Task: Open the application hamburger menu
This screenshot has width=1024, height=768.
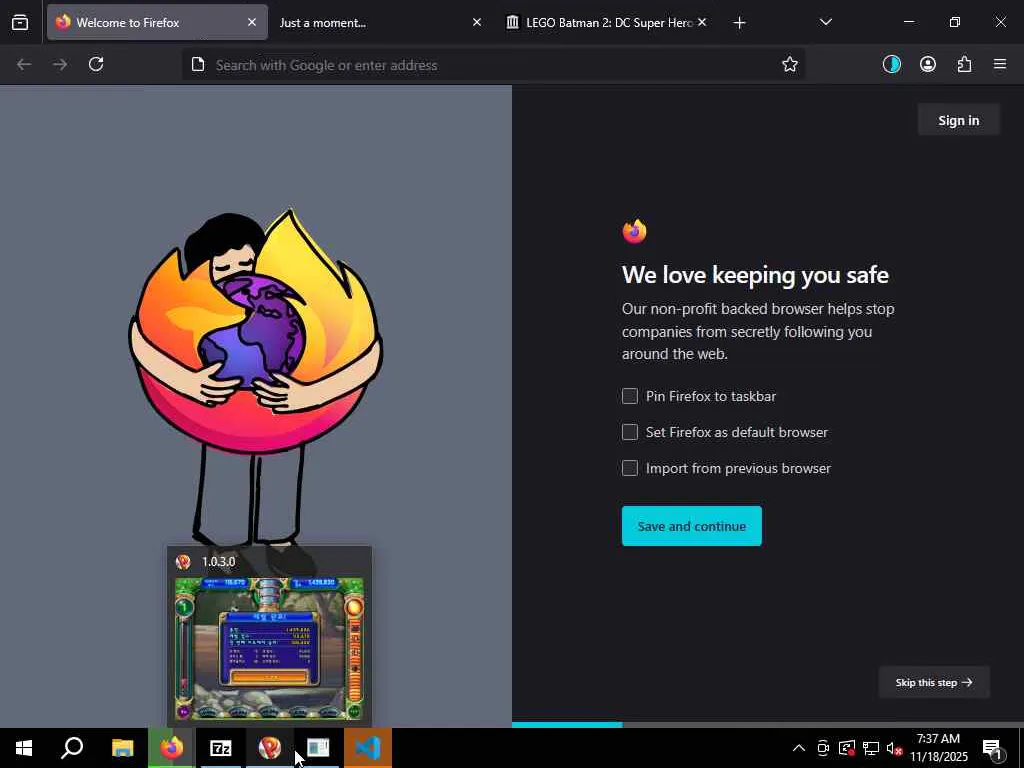Action: (1000, 64)
